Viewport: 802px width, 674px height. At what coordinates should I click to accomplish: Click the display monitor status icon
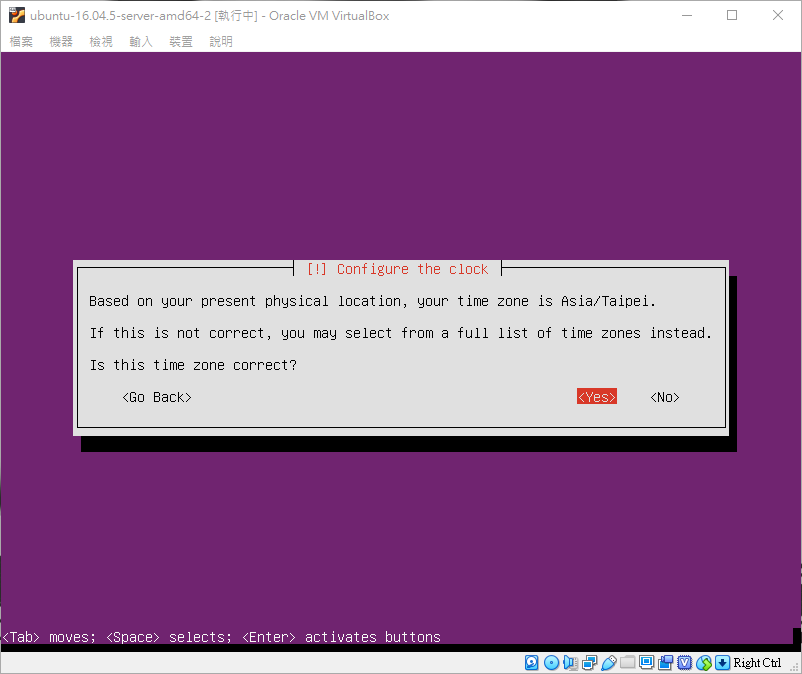(x=647, y=663)
